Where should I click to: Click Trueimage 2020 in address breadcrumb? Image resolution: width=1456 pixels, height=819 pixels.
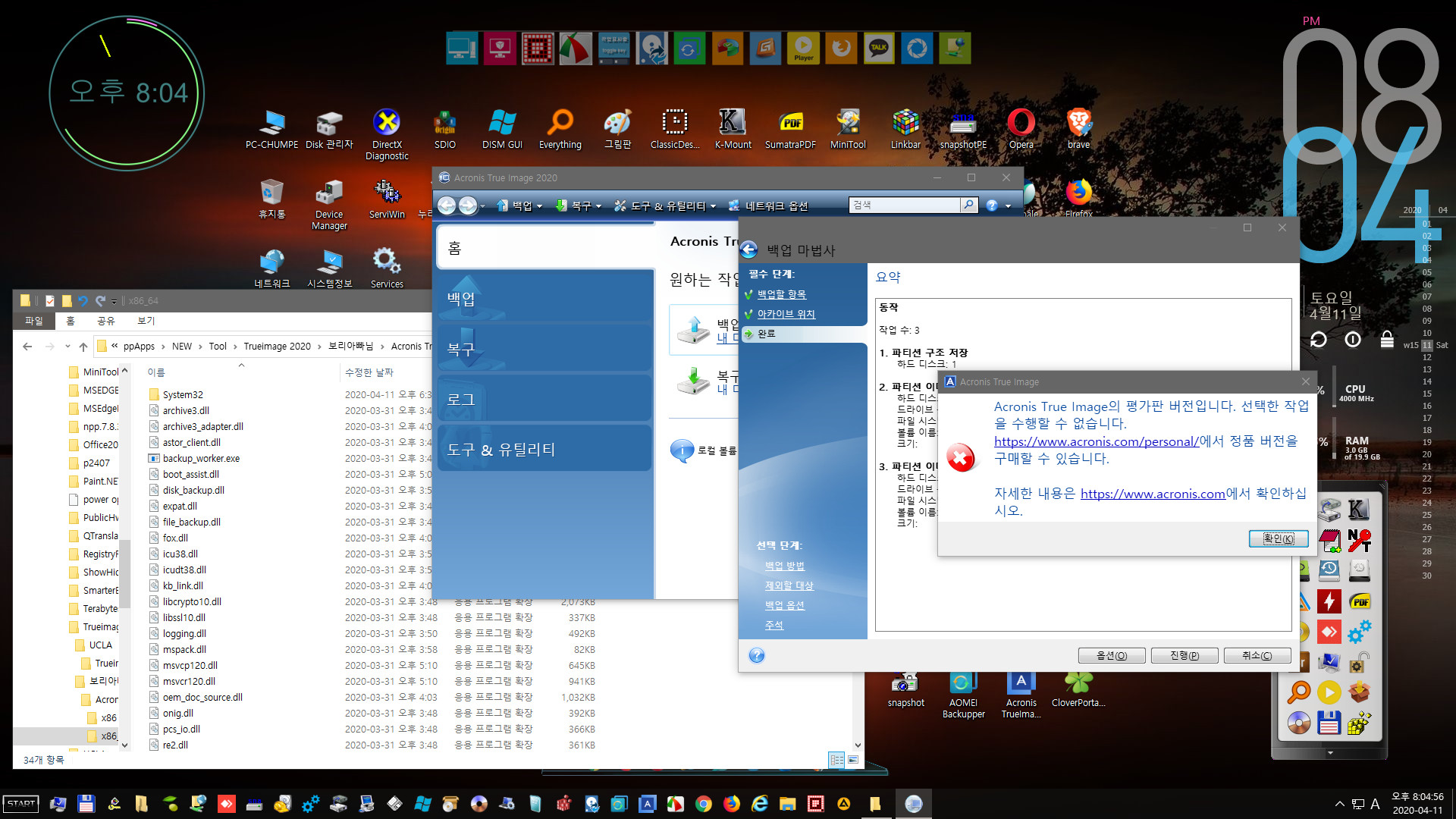[277, 347]
